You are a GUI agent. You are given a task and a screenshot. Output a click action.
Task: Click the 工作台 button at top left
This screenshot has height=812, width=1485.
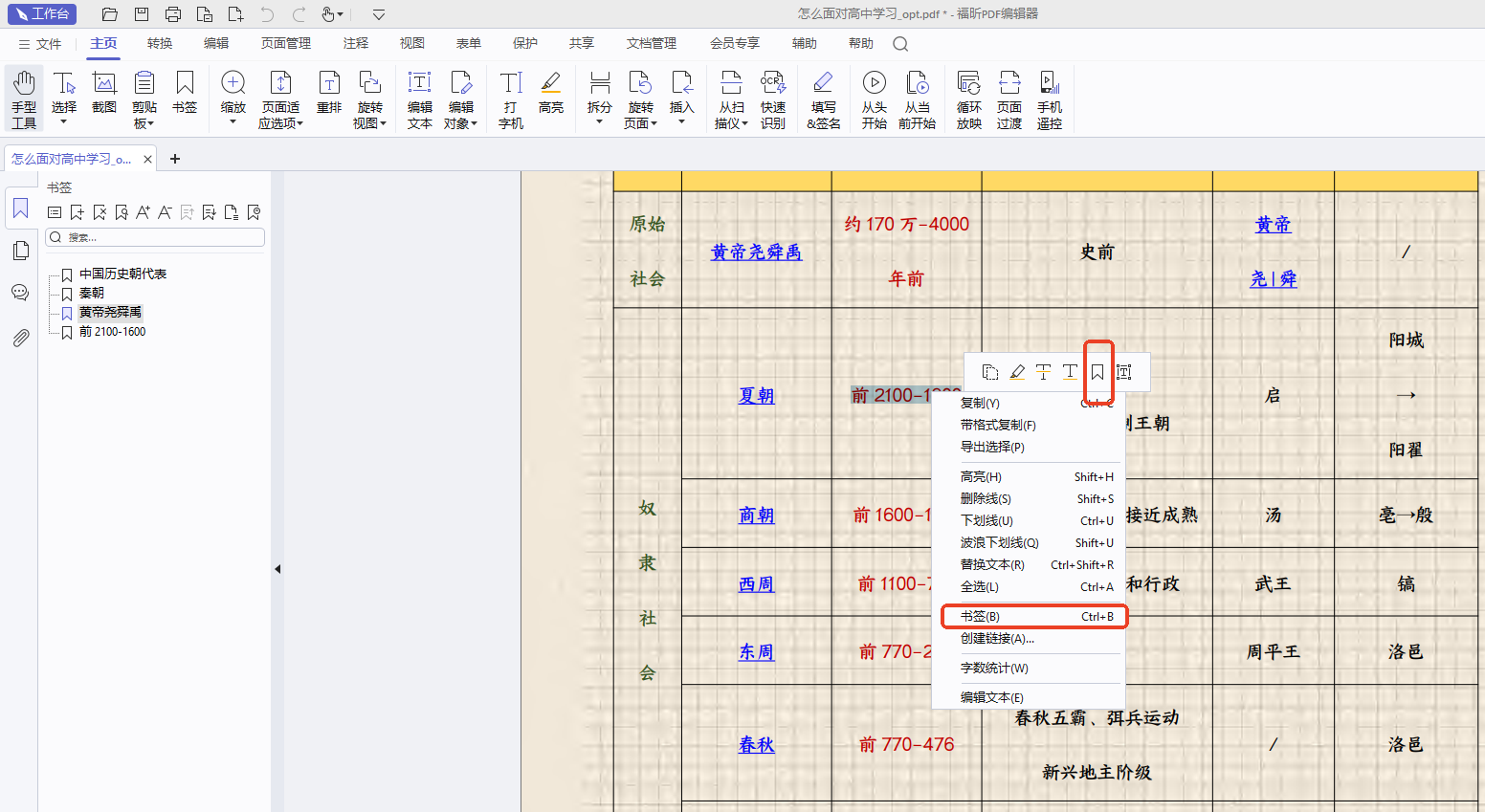[42, 14]
